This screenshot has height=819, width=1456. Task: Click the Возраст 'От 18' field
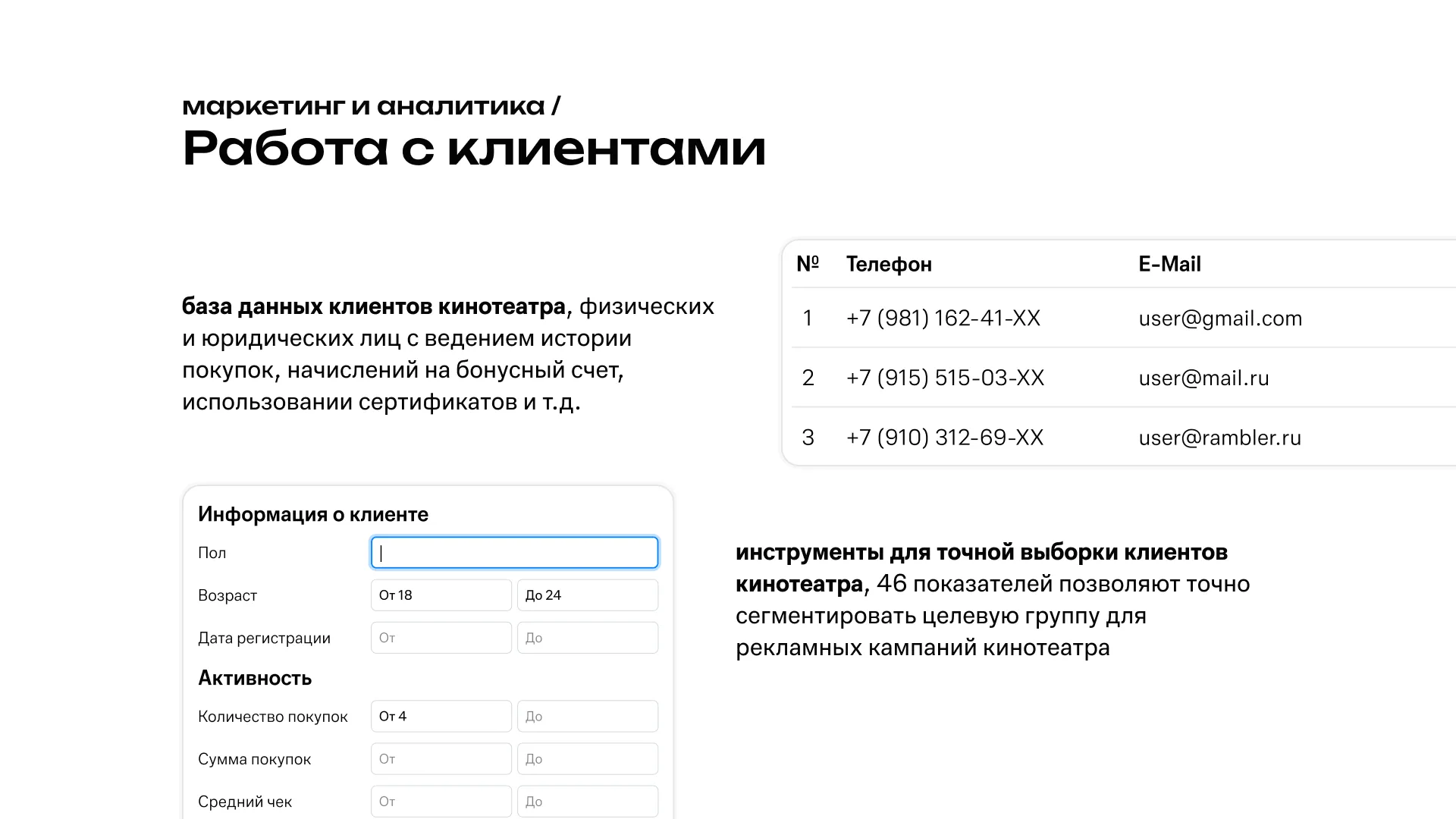(441, 595)
